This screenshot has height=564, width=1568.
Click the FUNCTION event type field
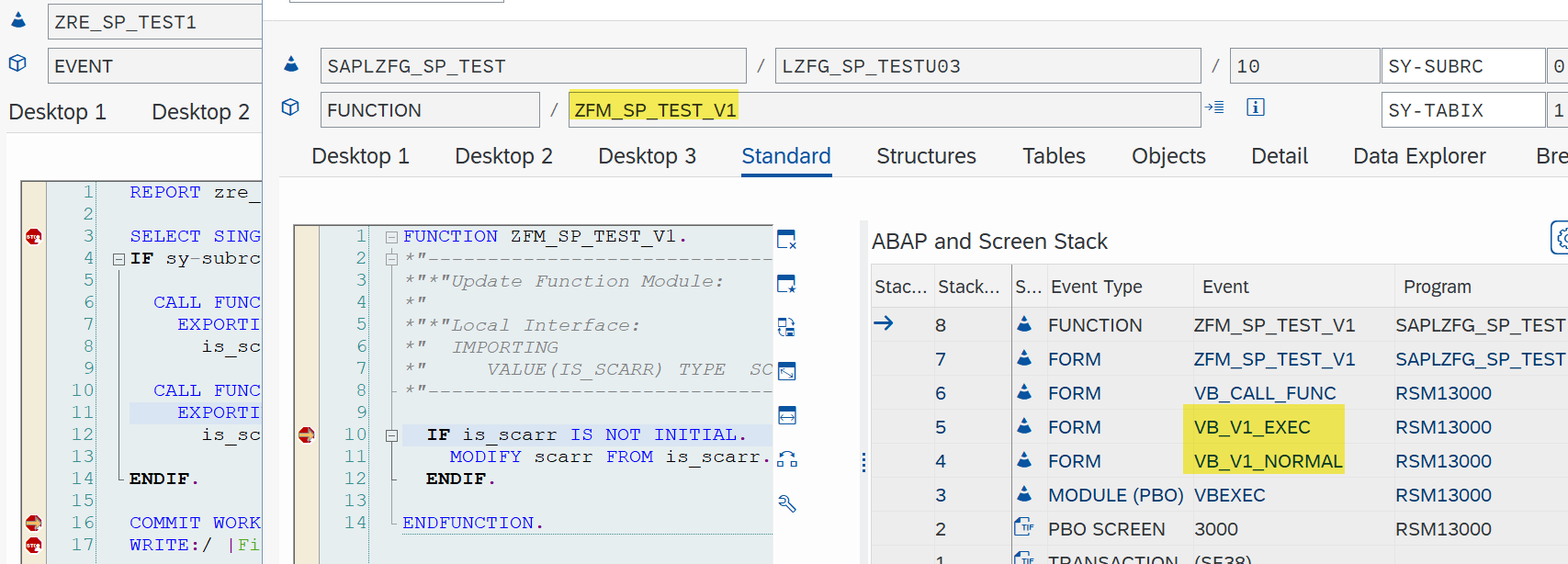pos(430,110)
